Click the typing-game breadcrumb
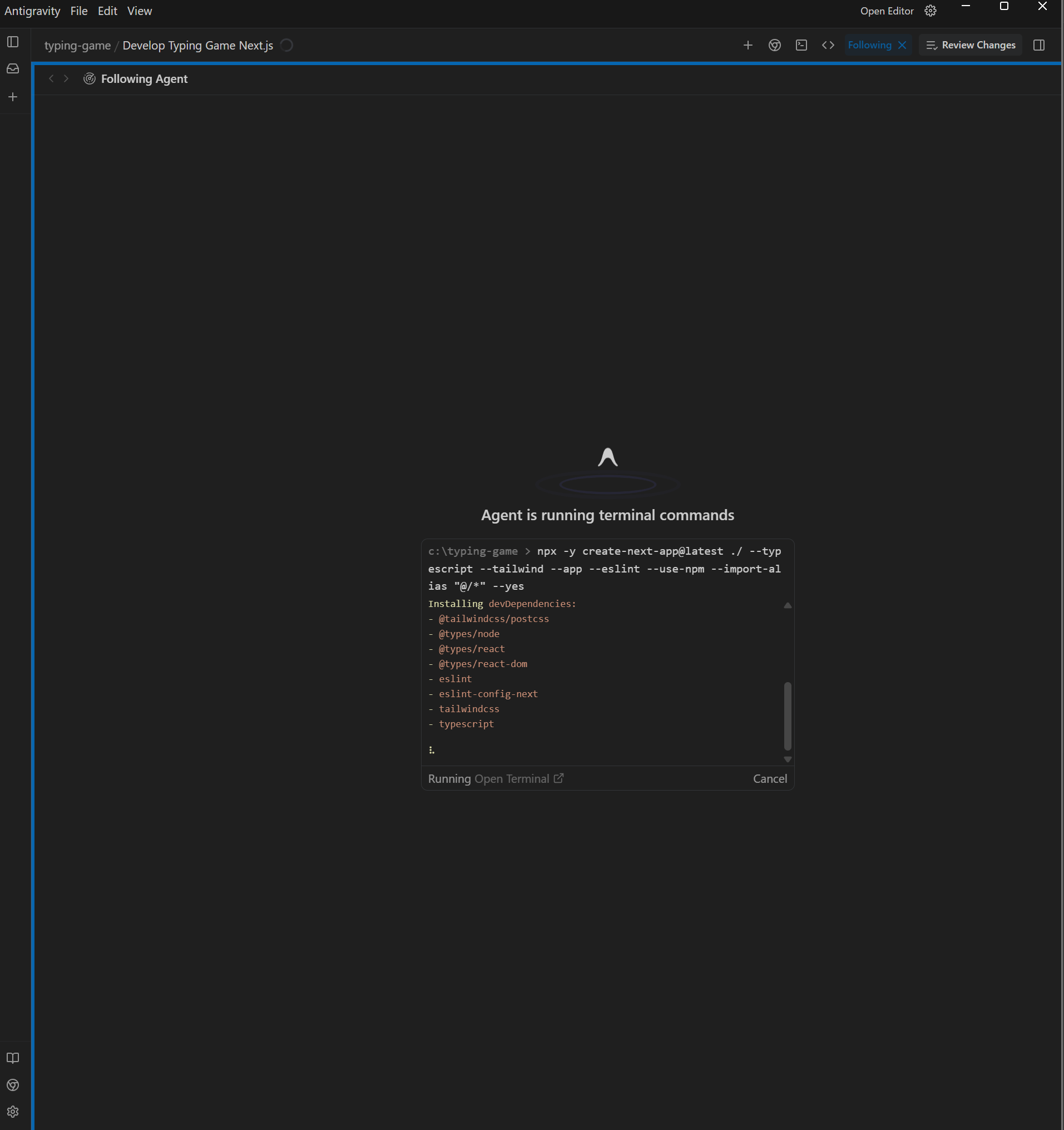Viewport: 1064px width, 1130px height. pyautogui.click(x=77, y=46)
